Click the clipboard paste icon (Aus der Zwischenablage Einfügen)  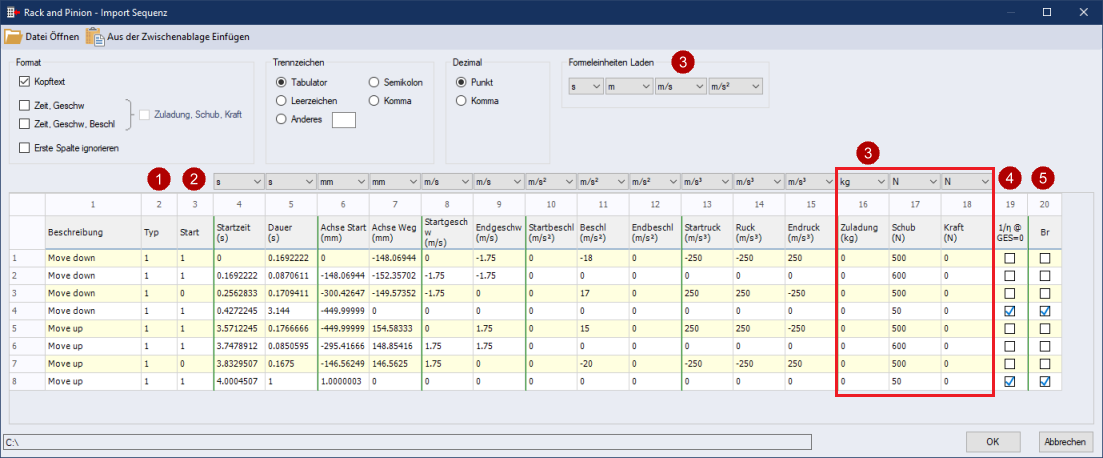click(95, 37)
